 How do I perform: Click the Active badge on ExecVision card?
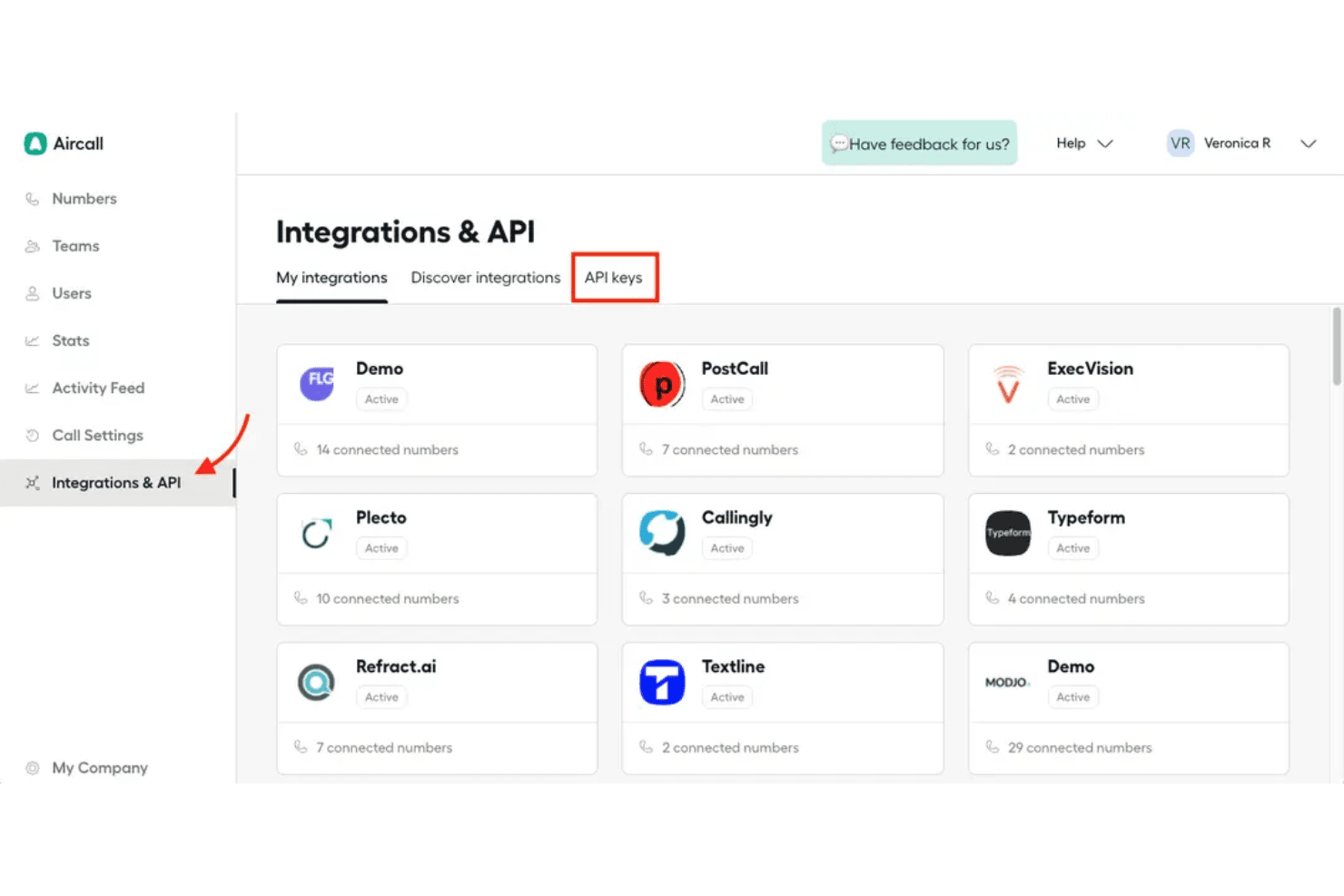click(1072, 399)
